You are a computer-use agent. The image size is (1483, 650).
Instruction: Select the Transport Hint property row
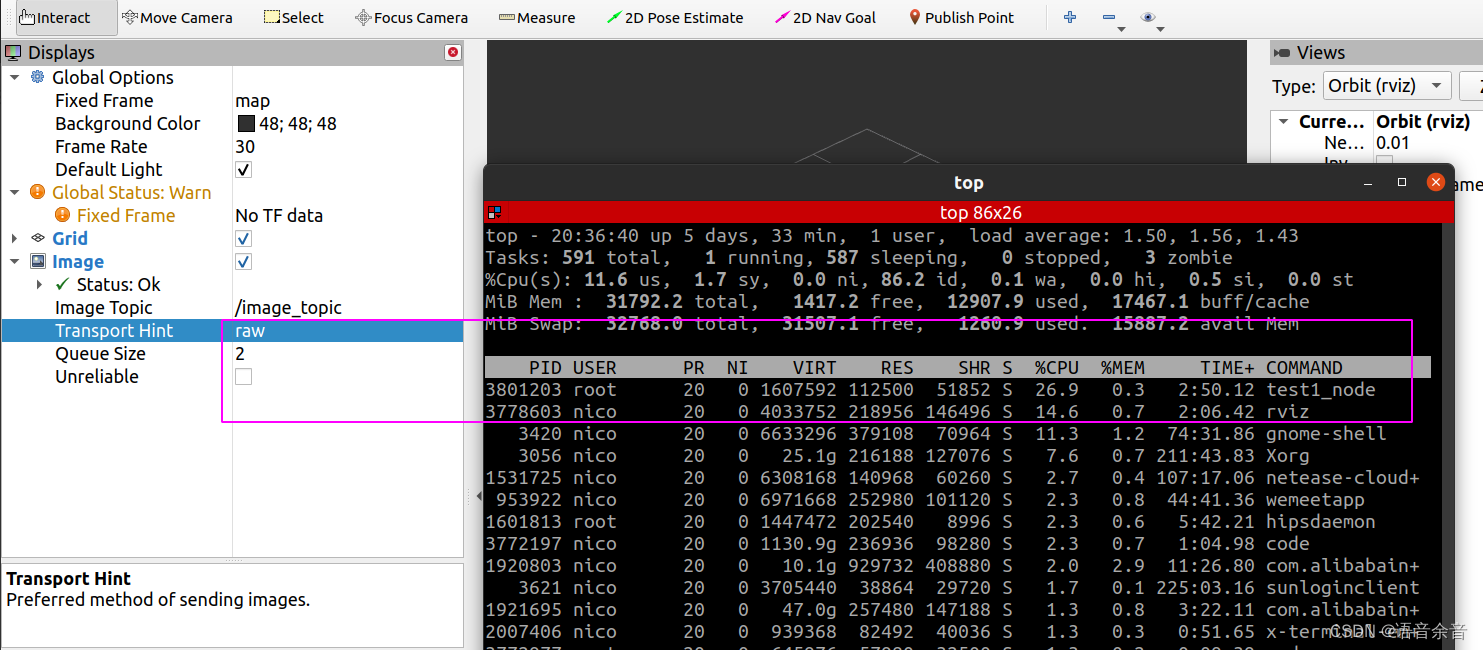(232, 330)
